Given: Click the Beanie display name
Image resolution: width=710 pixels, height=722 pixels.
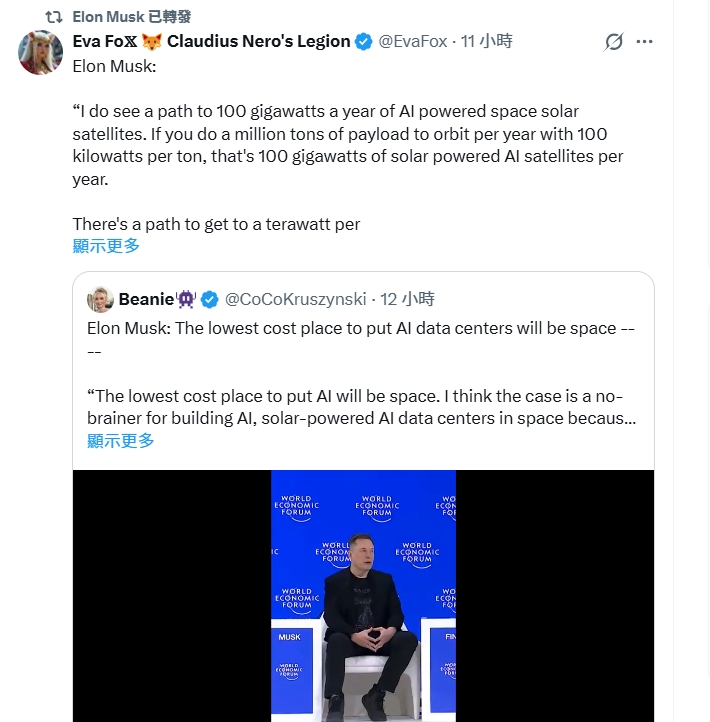Looking at the screenshot, I should 145,299.
